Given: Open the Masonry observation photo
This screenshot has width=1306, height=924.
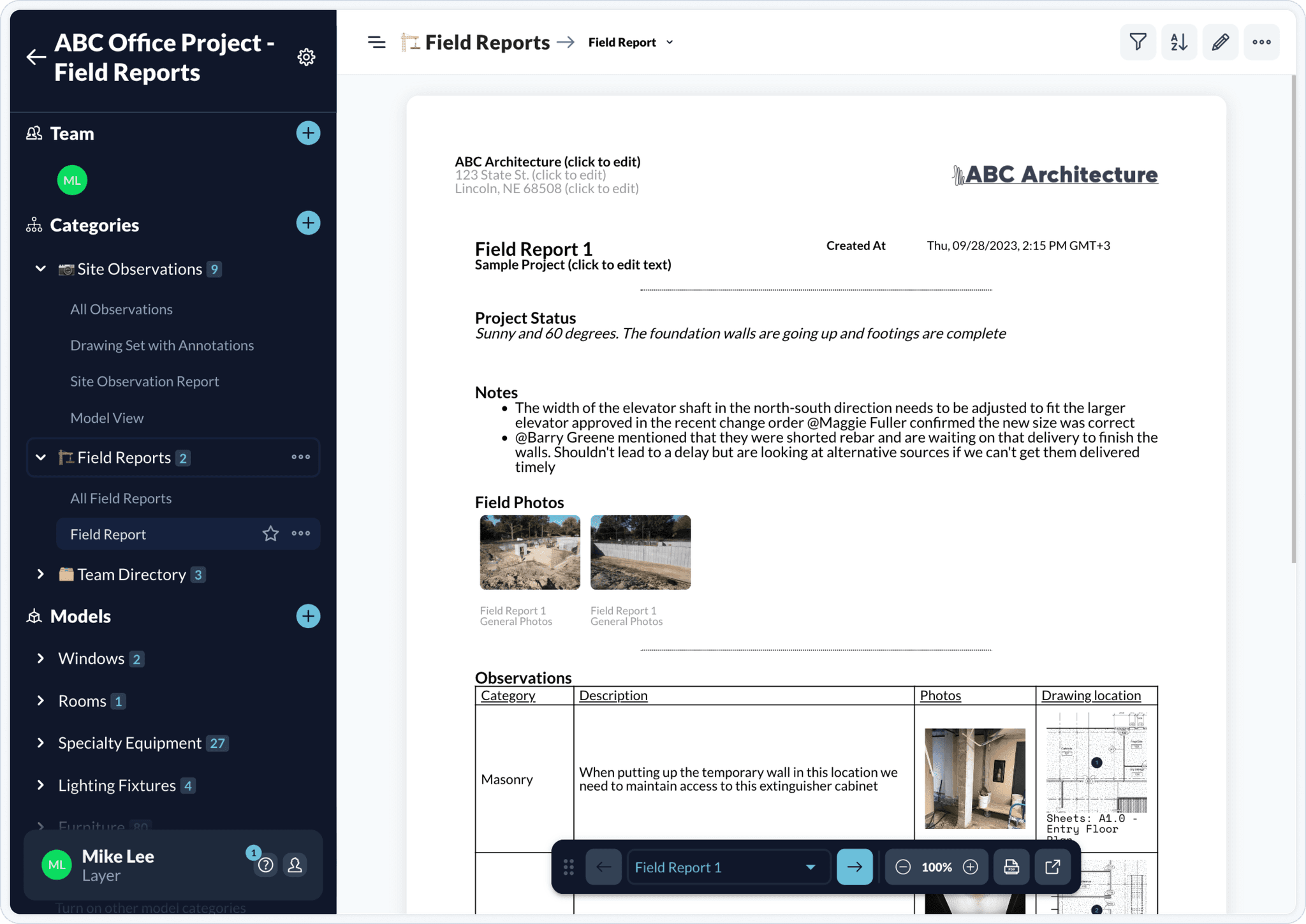Looking at the screenshot, I should coord(975,779).
